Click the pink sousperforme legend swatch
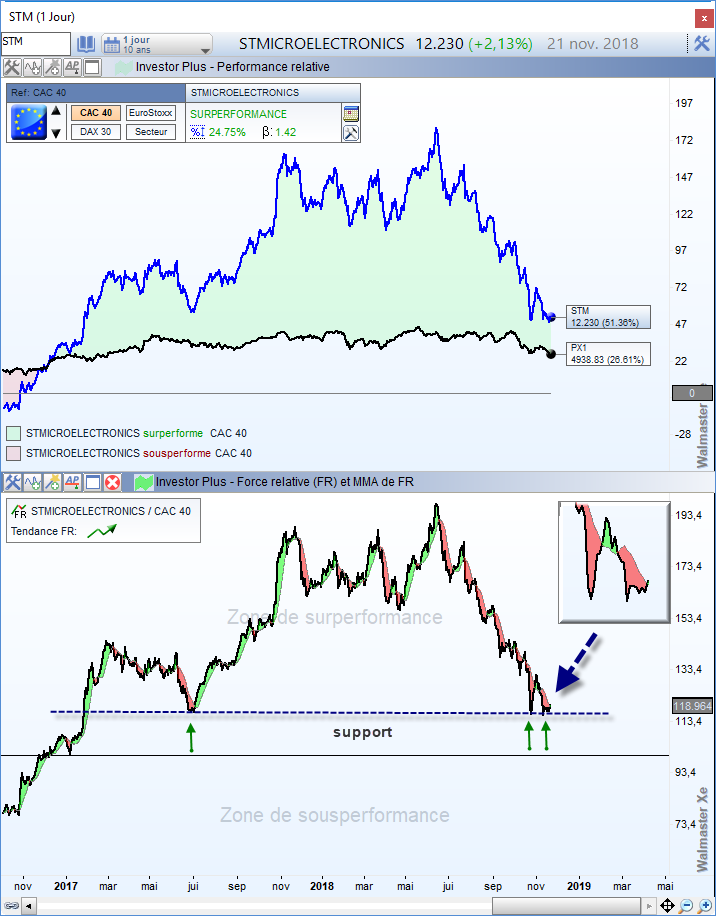Image resolution: width=716 pixels, height=916 pixels. click(x=13, y=453)
